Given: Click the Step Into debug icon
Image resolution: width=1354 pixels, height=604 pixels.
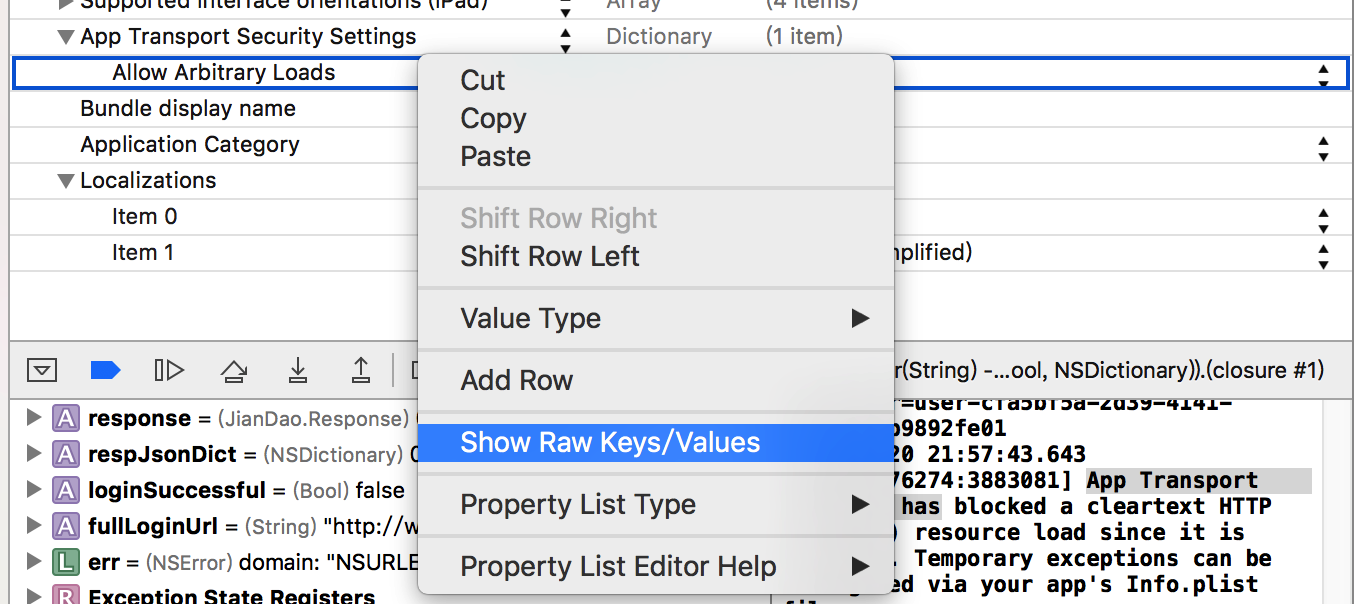Looking at the screenshot, I should (297, 370).
